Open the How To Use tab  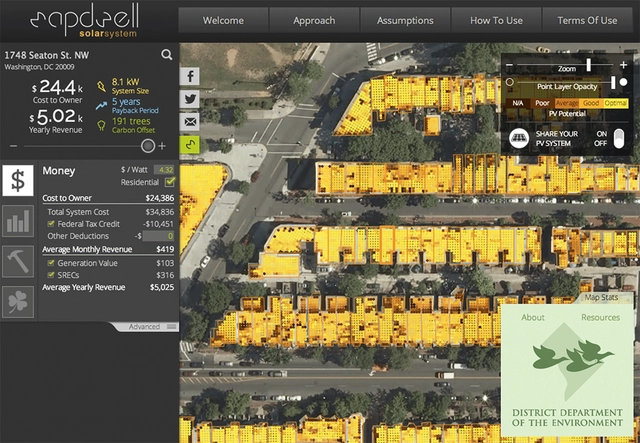496,20
